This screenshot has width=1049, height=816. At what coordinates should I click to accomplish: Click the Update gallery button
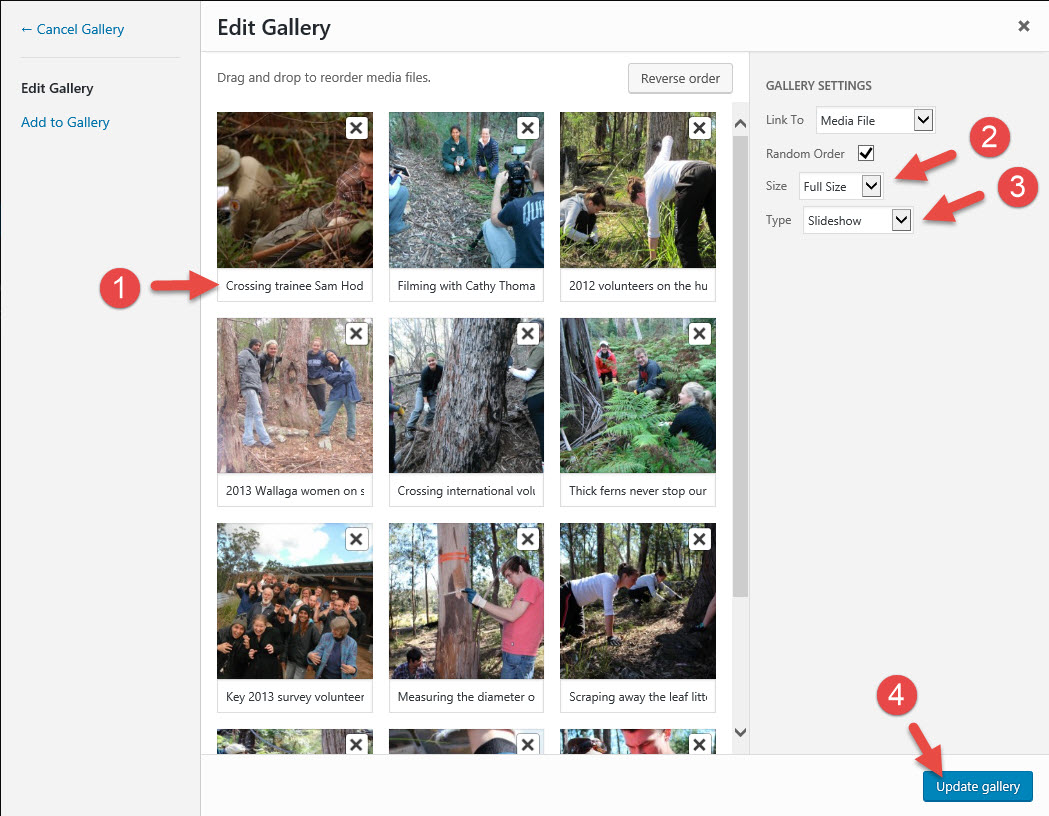click(977, 786)
